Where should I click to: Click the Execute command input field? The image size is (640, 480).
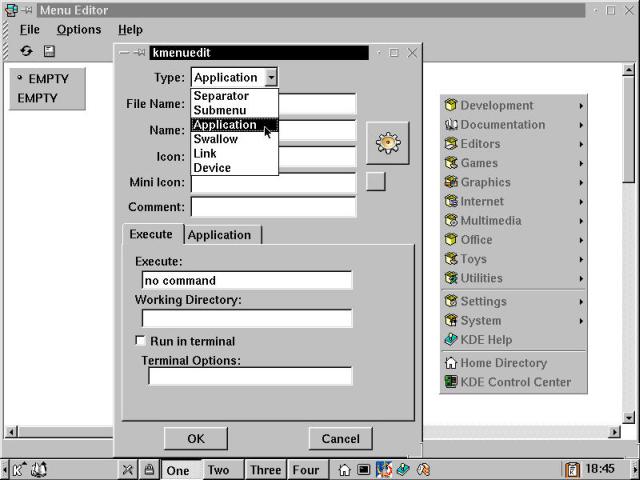pos(247,280)
